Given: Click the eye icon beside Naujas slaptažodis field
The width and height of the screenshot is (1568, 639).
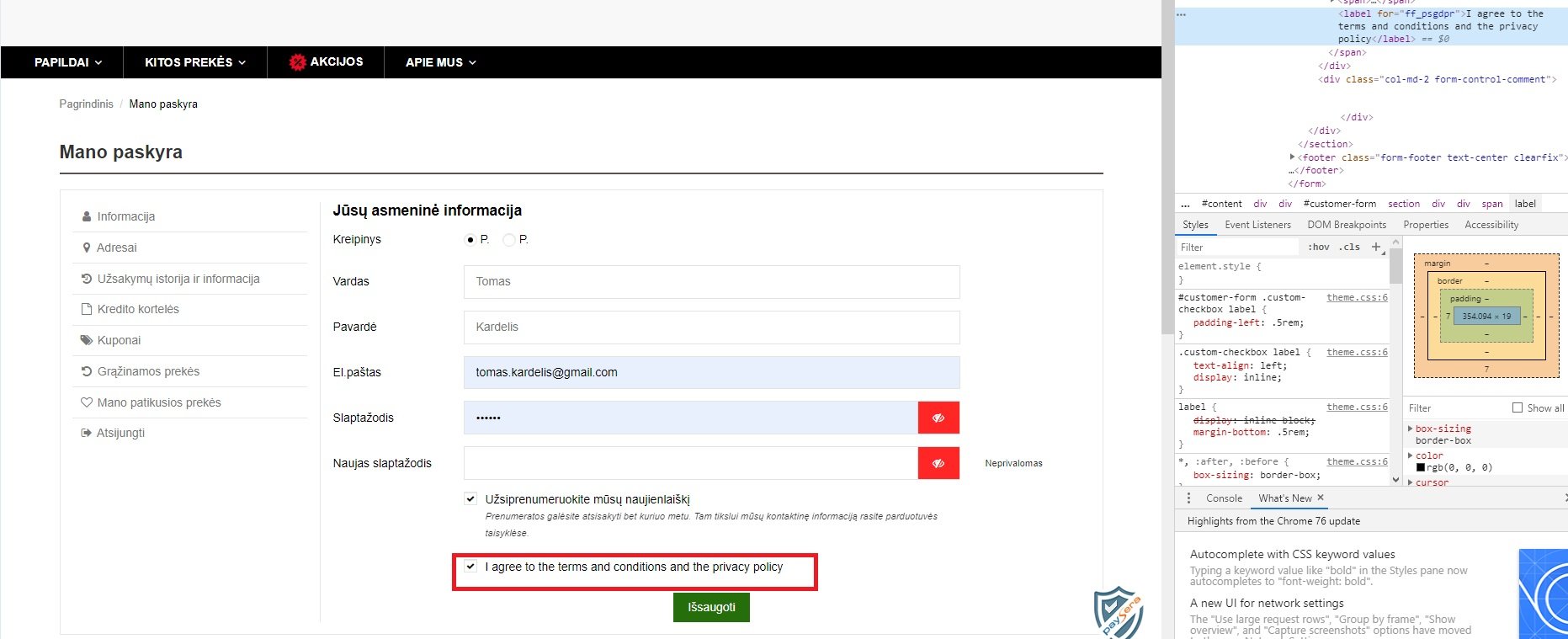Looking at the screenshot, I should pos(938,463).
